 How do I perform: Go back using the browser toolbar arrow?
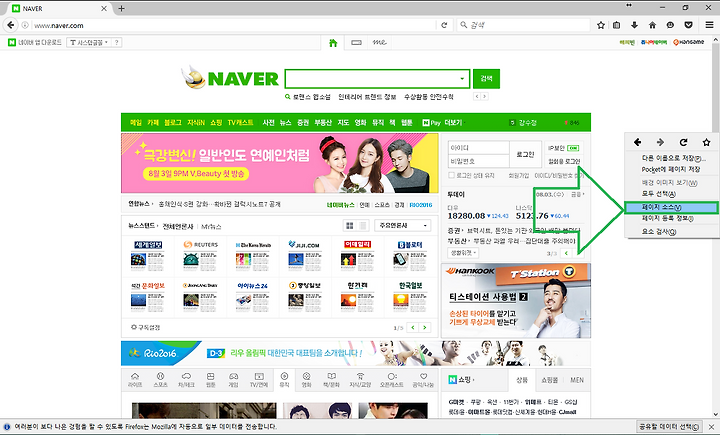[x=11, y=25]
